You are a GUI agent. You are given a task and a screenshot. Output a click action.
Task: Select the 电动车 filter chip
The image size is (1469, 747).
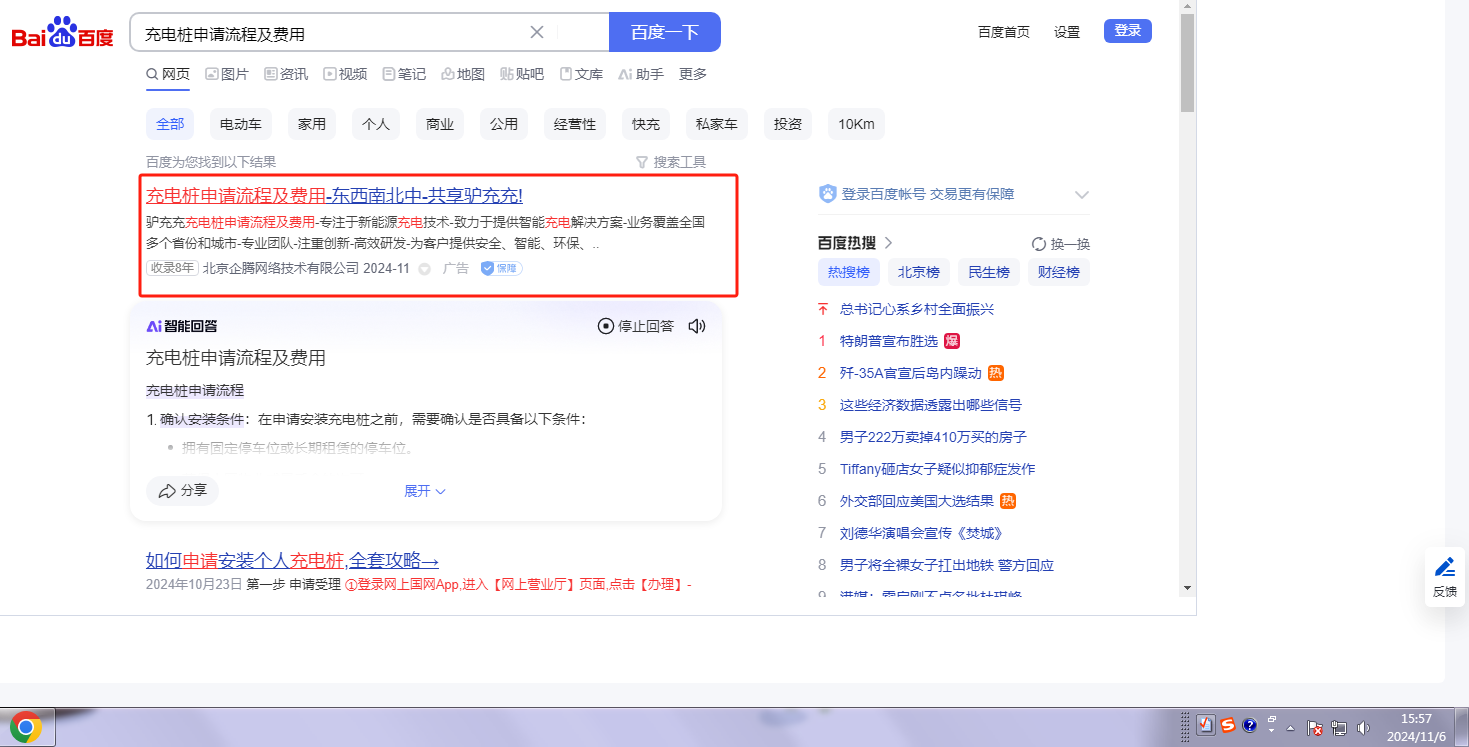(x=241, y=124)
